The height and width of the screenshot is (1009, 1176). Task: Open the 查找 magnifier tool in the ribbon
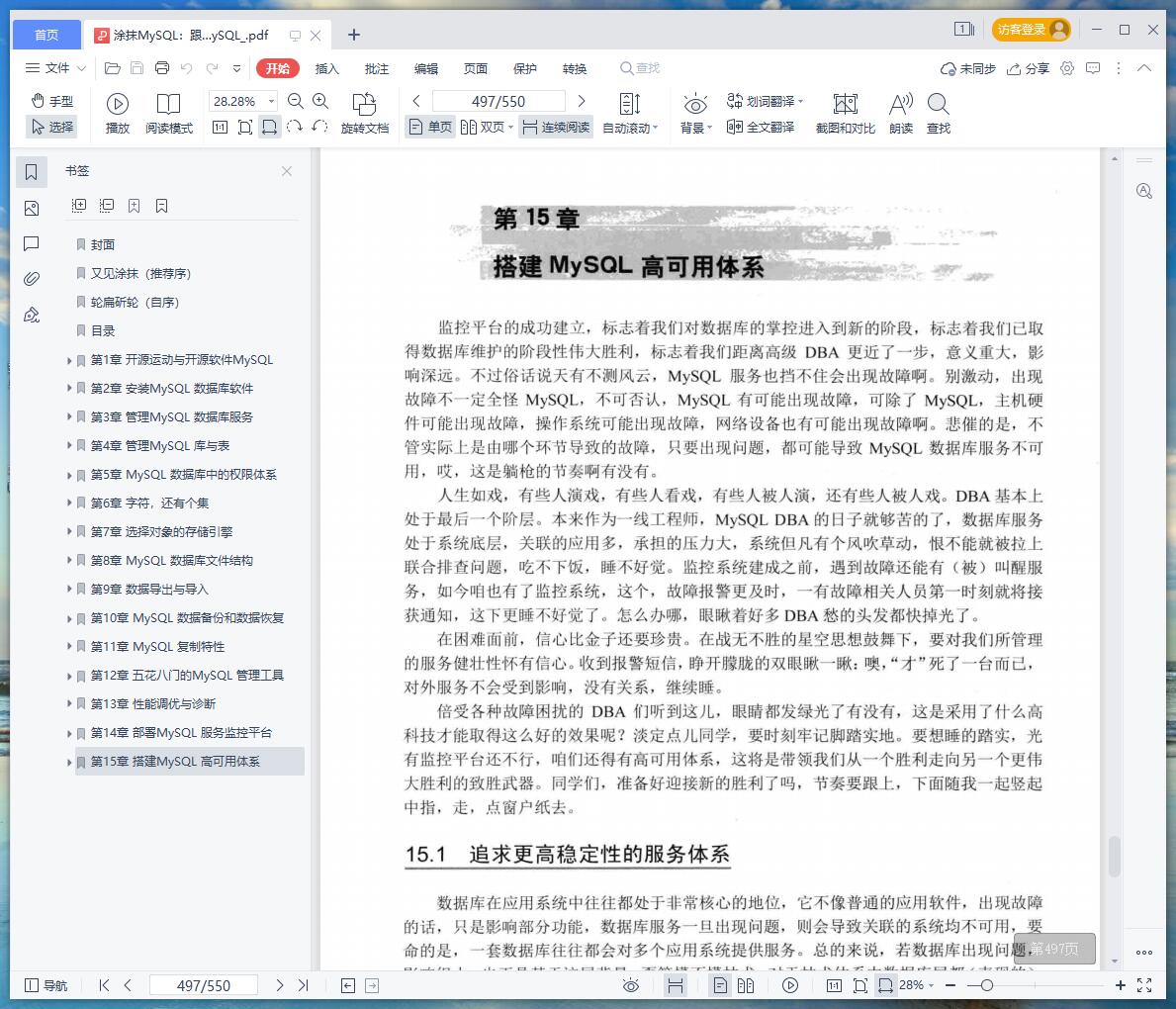[939, 114]
